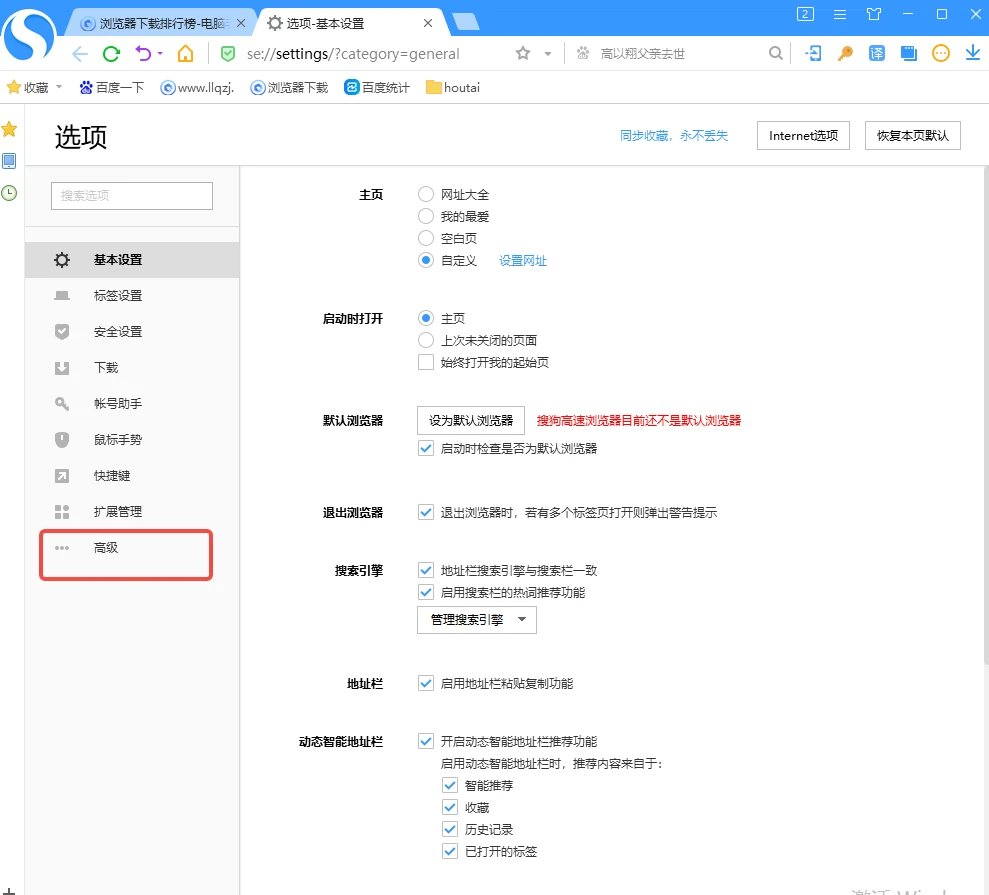
Task: Toggle 启用地址栏粘贴复制功能 checkbox
Action: (426, 684)
